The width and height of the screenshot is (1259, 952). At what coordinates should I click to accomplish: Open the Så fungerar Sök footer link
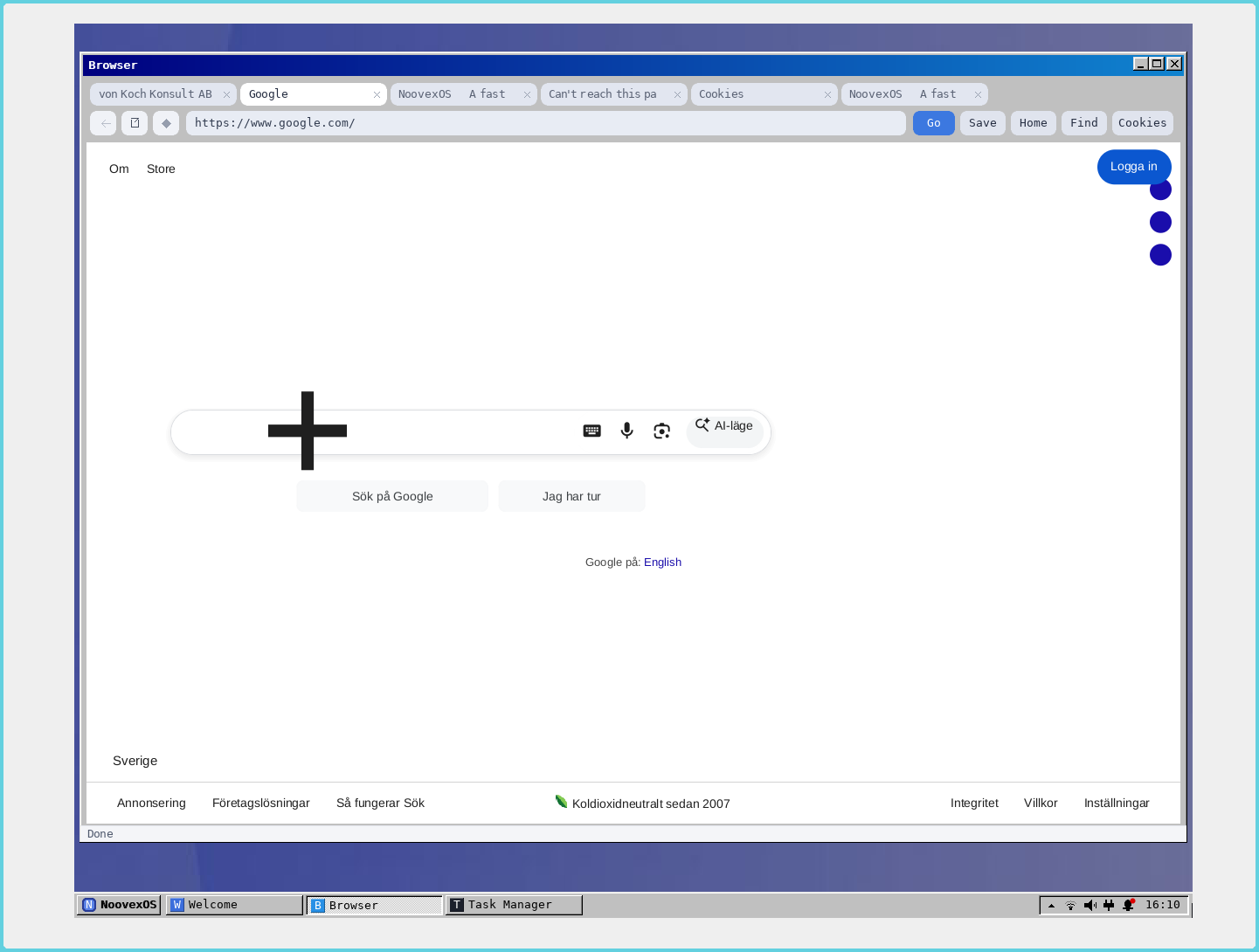tap(380, 803)
